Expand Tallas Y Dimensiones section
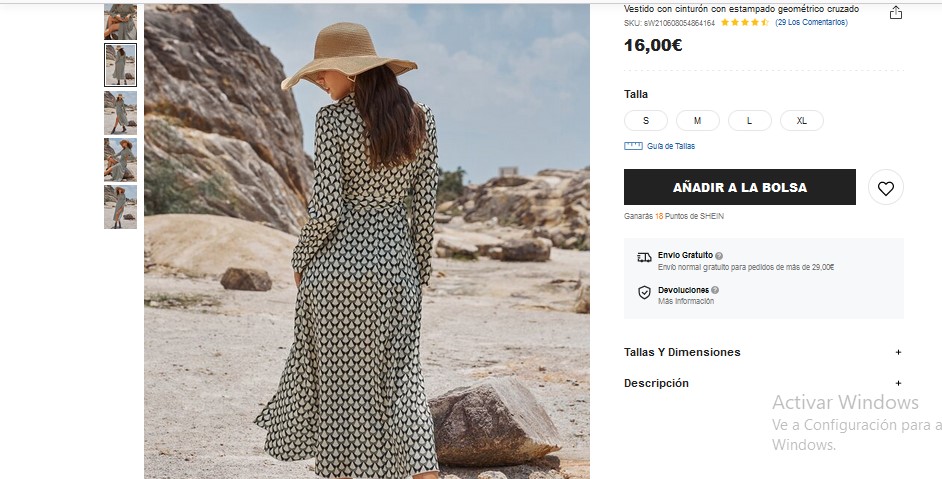 tap(764, 352)
